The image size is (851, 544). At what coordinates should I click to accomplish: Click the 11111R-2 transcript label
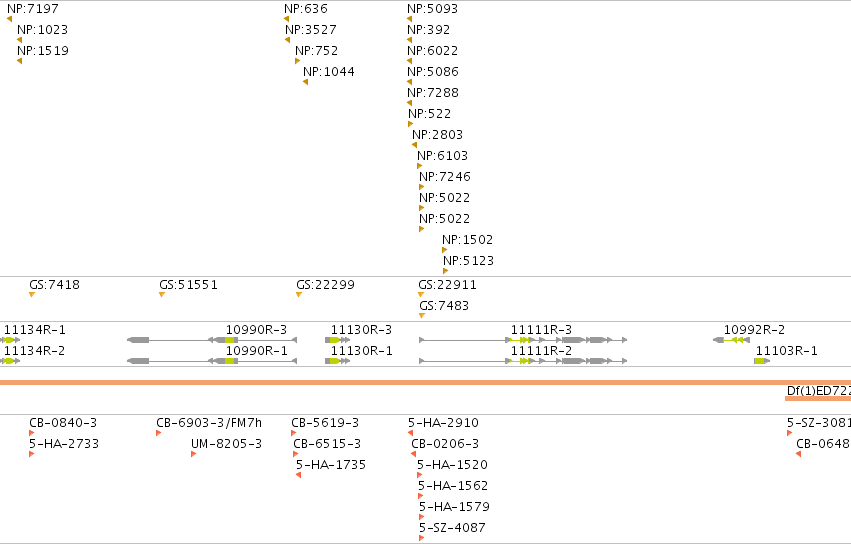pos(541,351)
